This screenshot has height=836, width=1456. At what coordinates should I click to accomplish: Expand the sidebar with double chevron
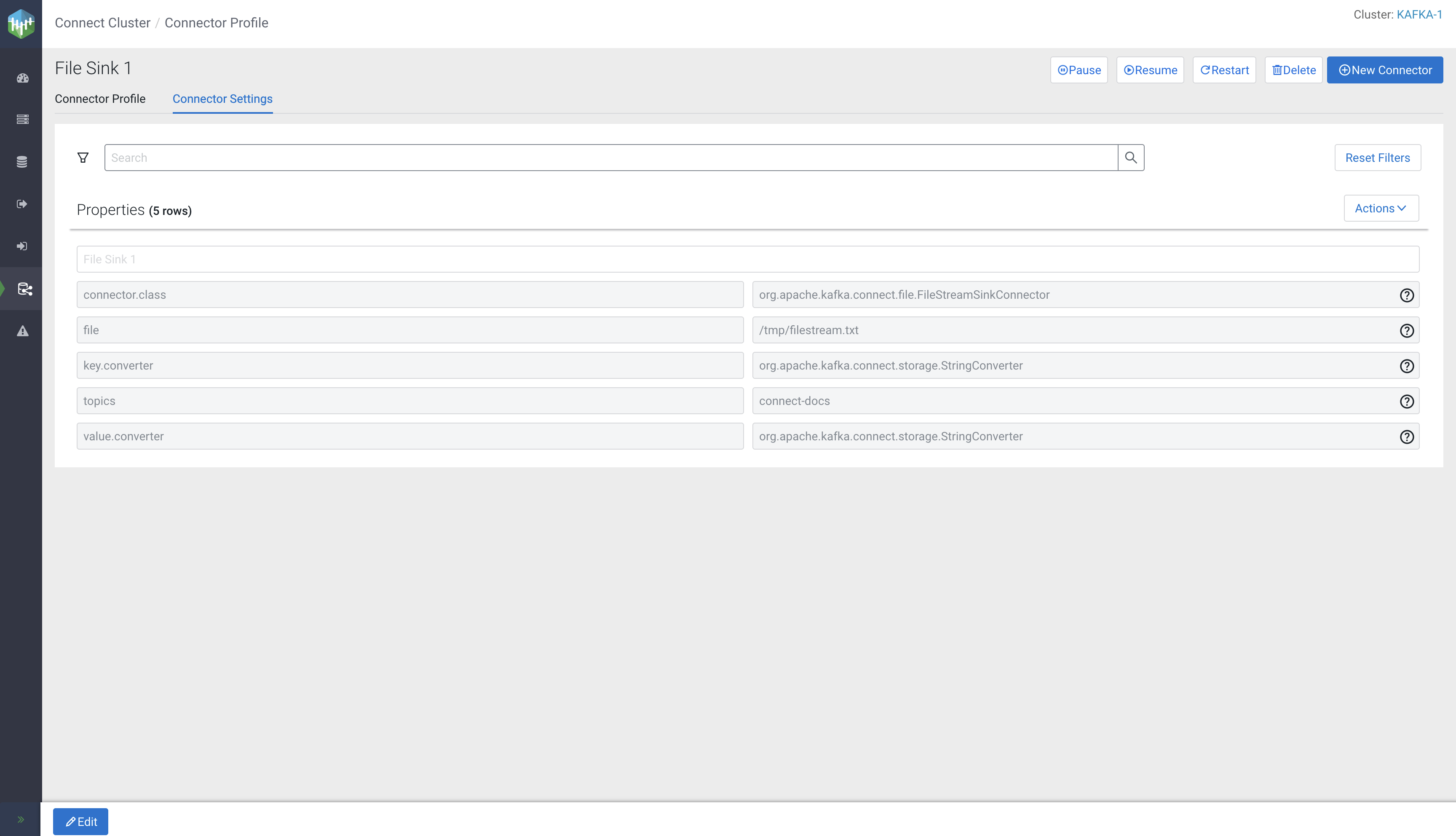[21, 819]
